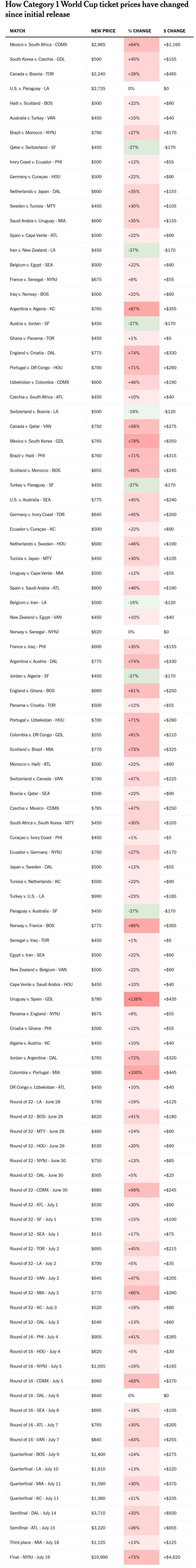Click the $2,985 new price cell

[x=98, y=44]
